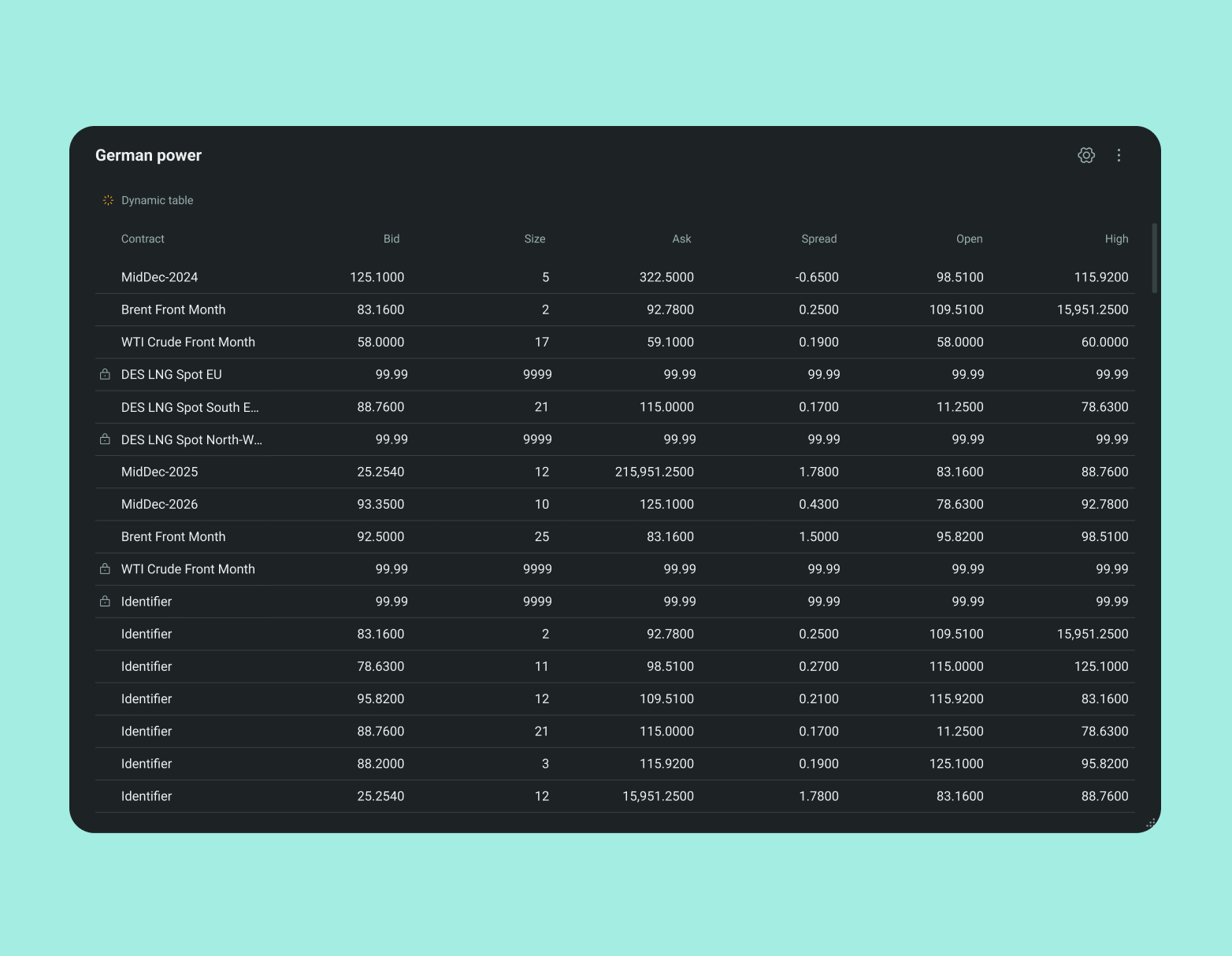
Task: Click lock icon beside WTI Crude Front Month
Action: click(105, 569)
